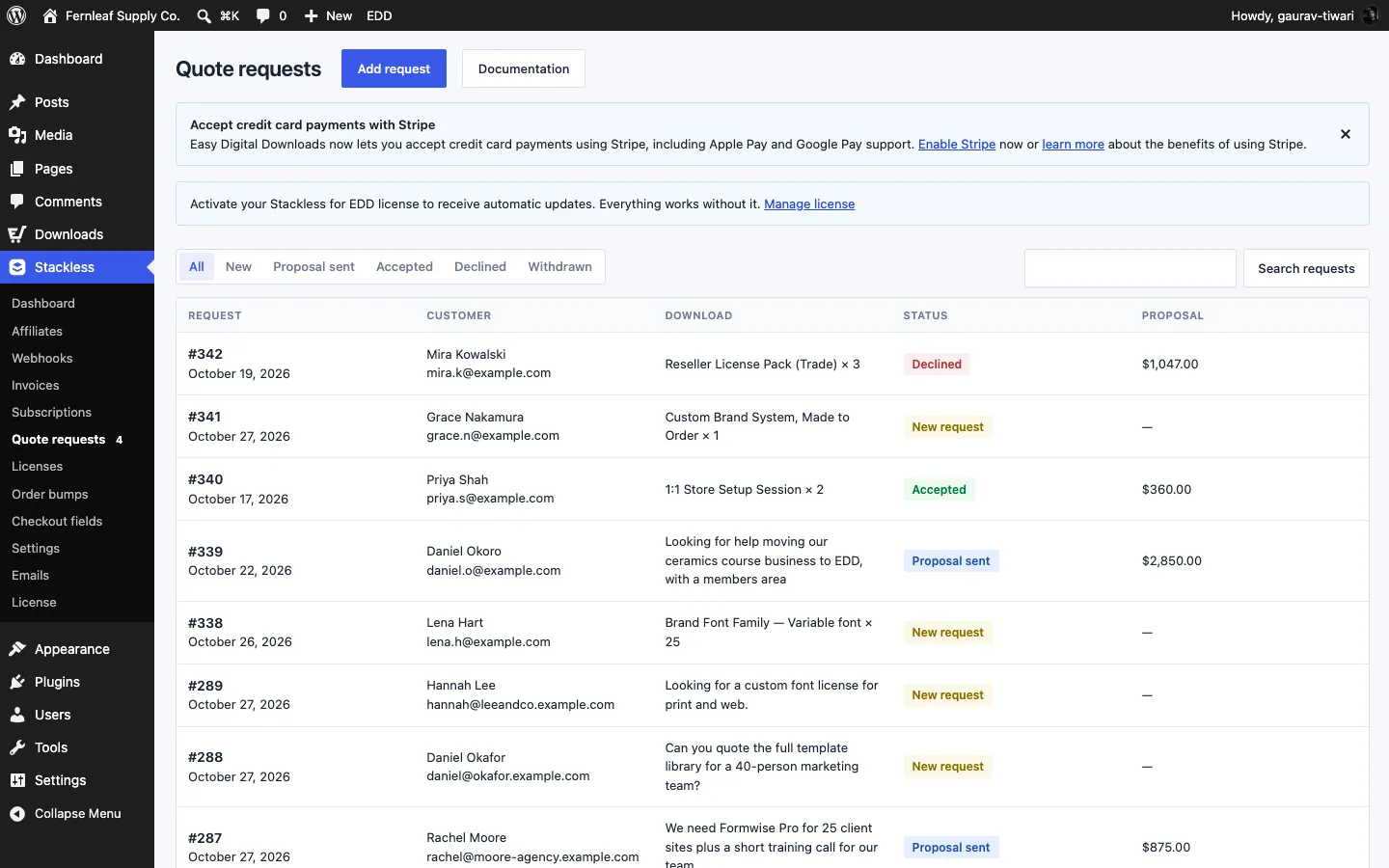Click the Comments bubble icon in sidebar
Screen dimensions: 1389x868
click(x=17, y=202)
